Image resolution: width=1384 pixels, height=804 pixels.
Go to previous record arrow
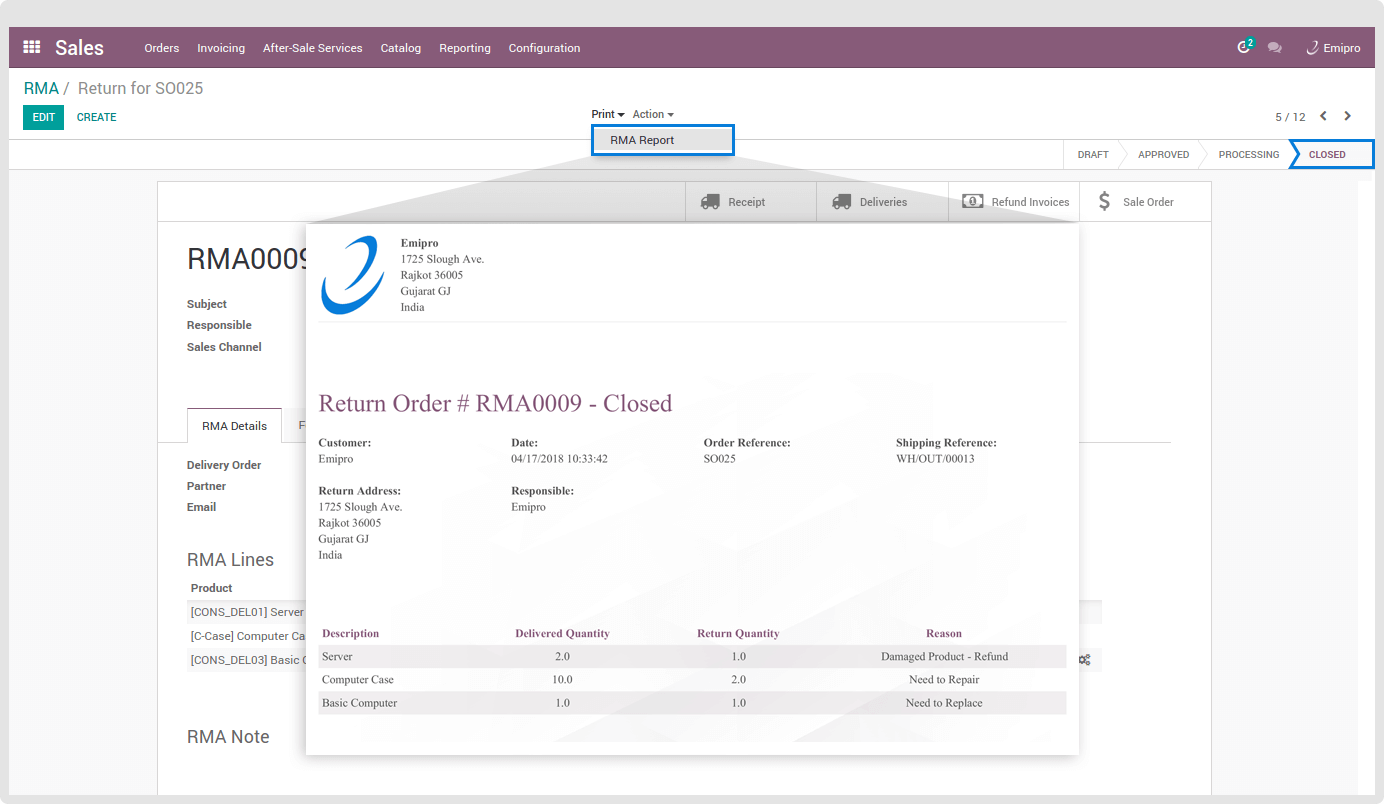[x=1323, y=116]
